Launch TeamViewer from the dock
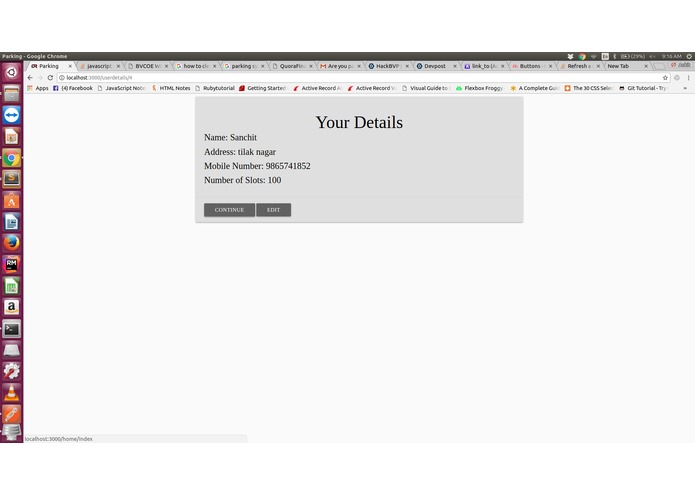This screenshot has height=494, width=695. pos(12,115)
